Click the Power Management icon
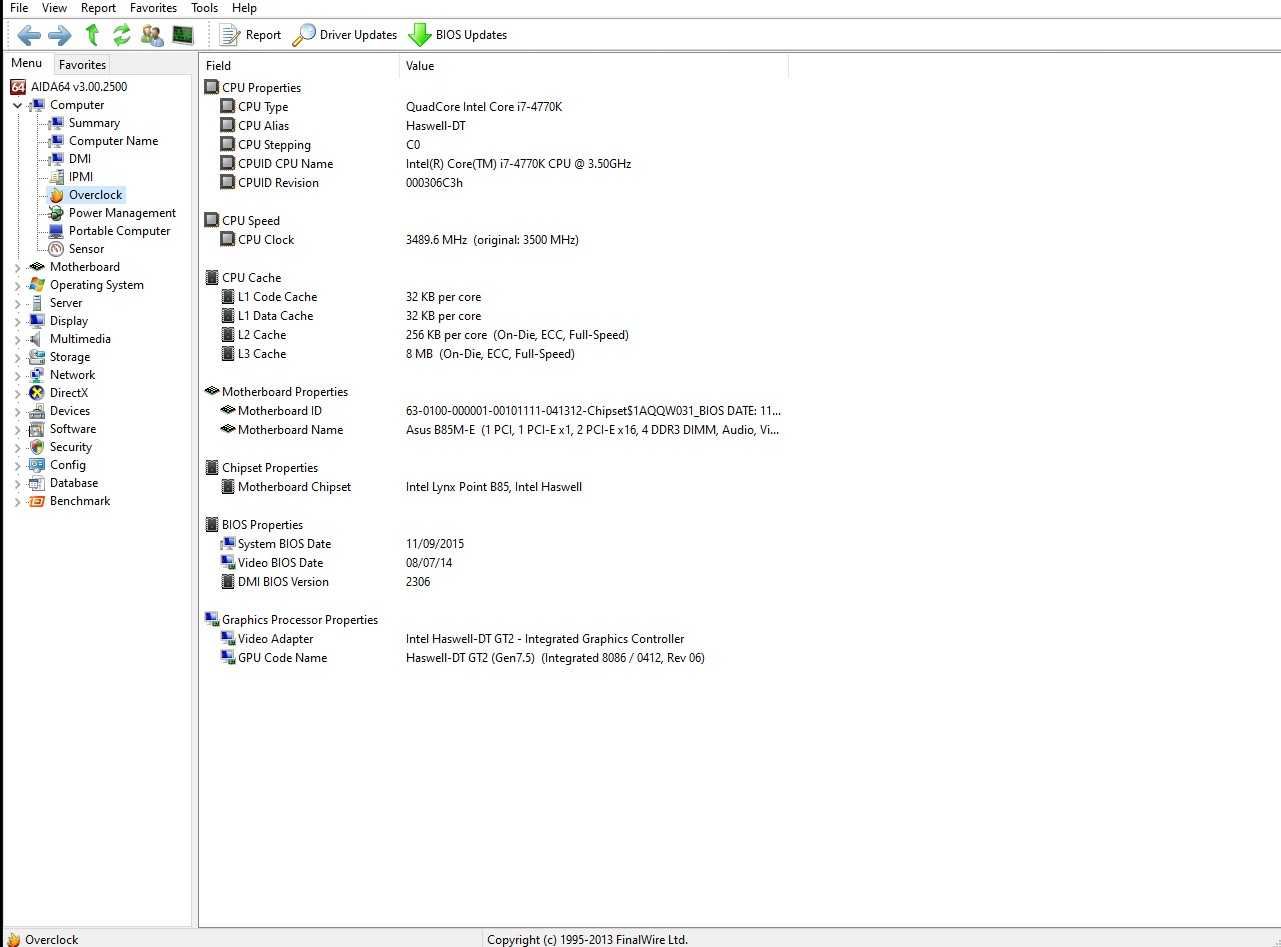The image size is (1281, 947). [56, 213]
